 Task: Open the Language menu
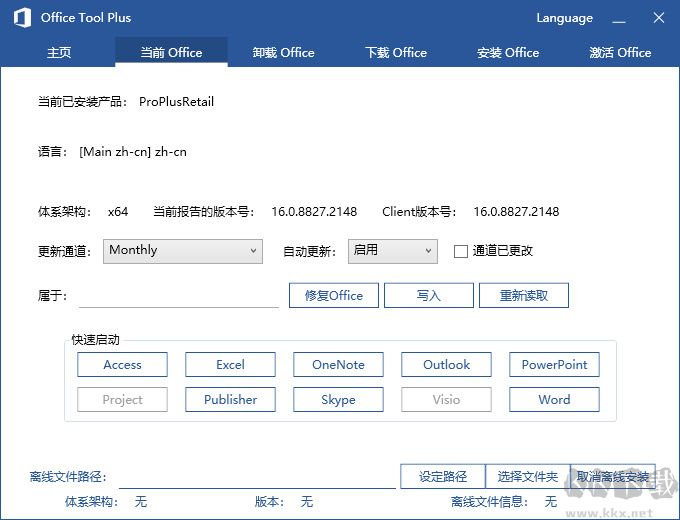coord(565,18)
